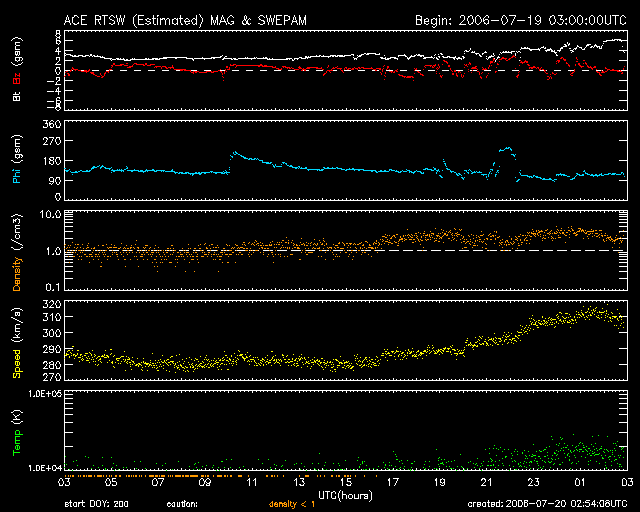Click the blue Phi peak near hour 10
The width and height of the screenshot is (640, 512).
click(235, 153)
